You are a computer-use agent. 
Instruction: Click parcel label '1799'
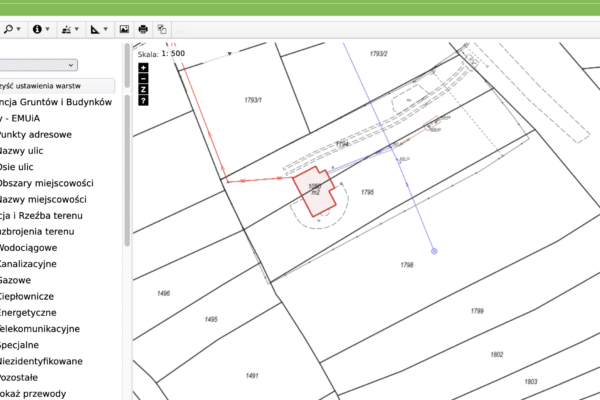477,311
